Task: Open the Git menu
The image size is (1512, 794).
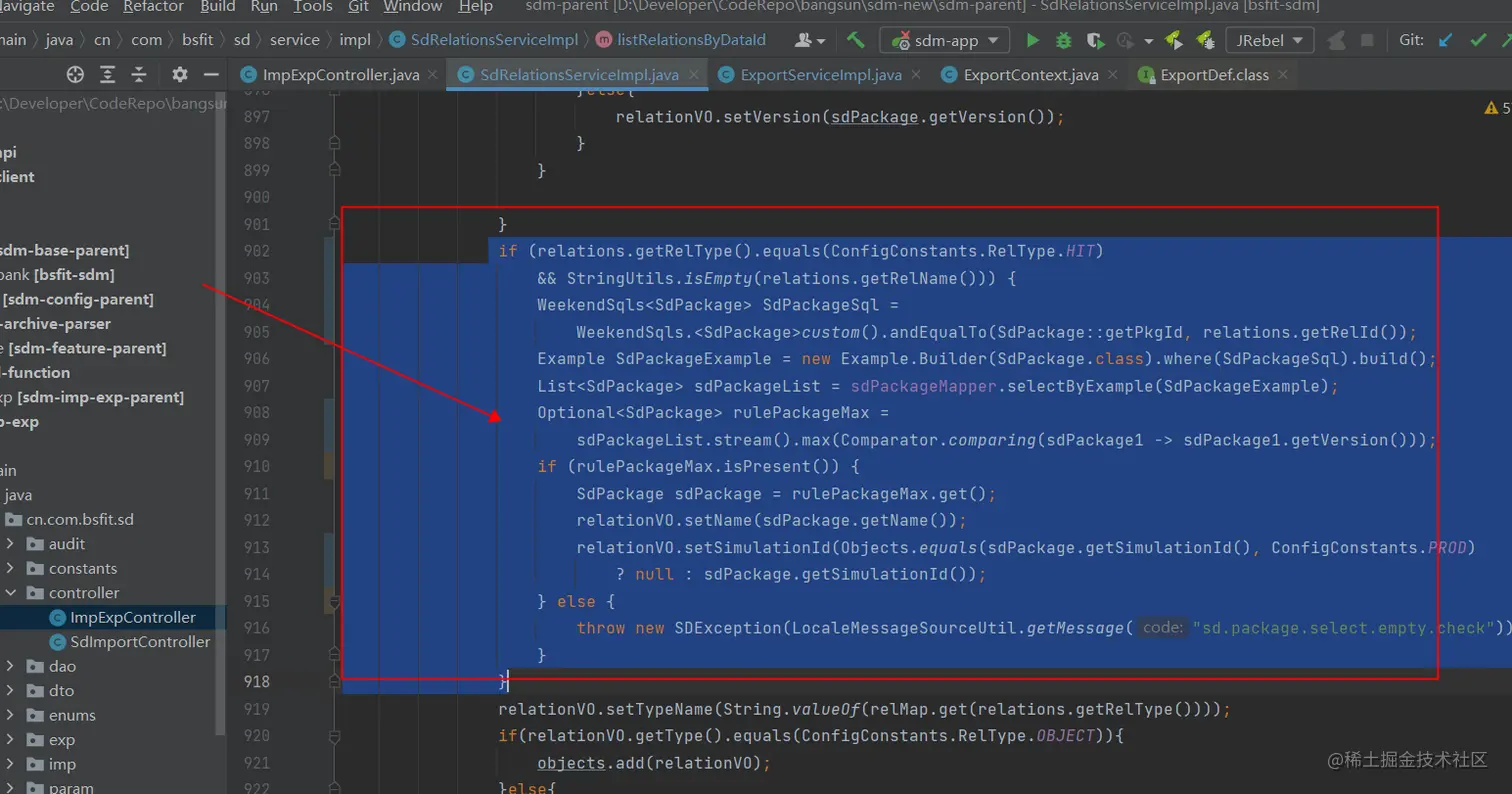Action: tap(358, 7)
